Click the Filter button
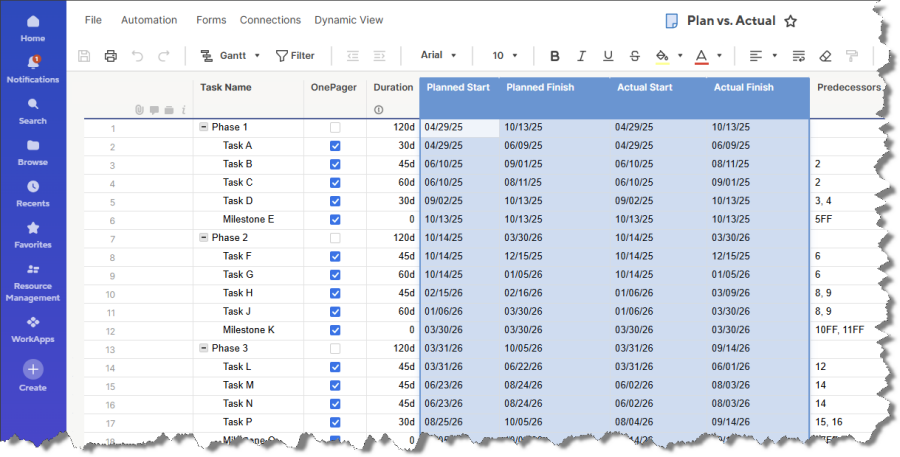Screen dimensions: 900x457 point(295,56)
